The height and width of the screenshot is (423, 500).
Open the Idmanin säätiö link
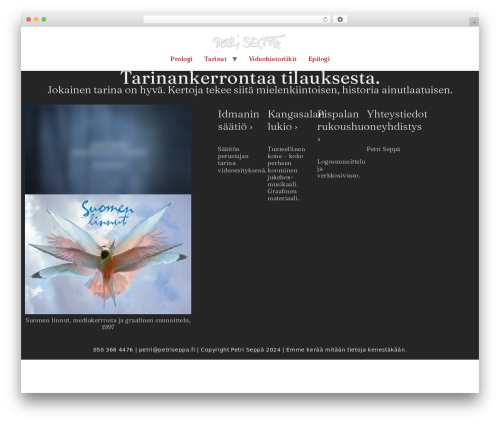coord(238,120)
